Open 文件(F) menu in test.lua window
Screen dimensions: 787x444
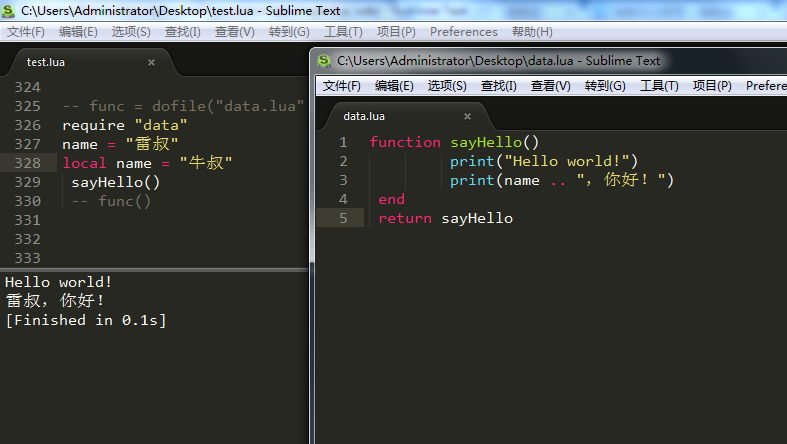coord(26,32)
